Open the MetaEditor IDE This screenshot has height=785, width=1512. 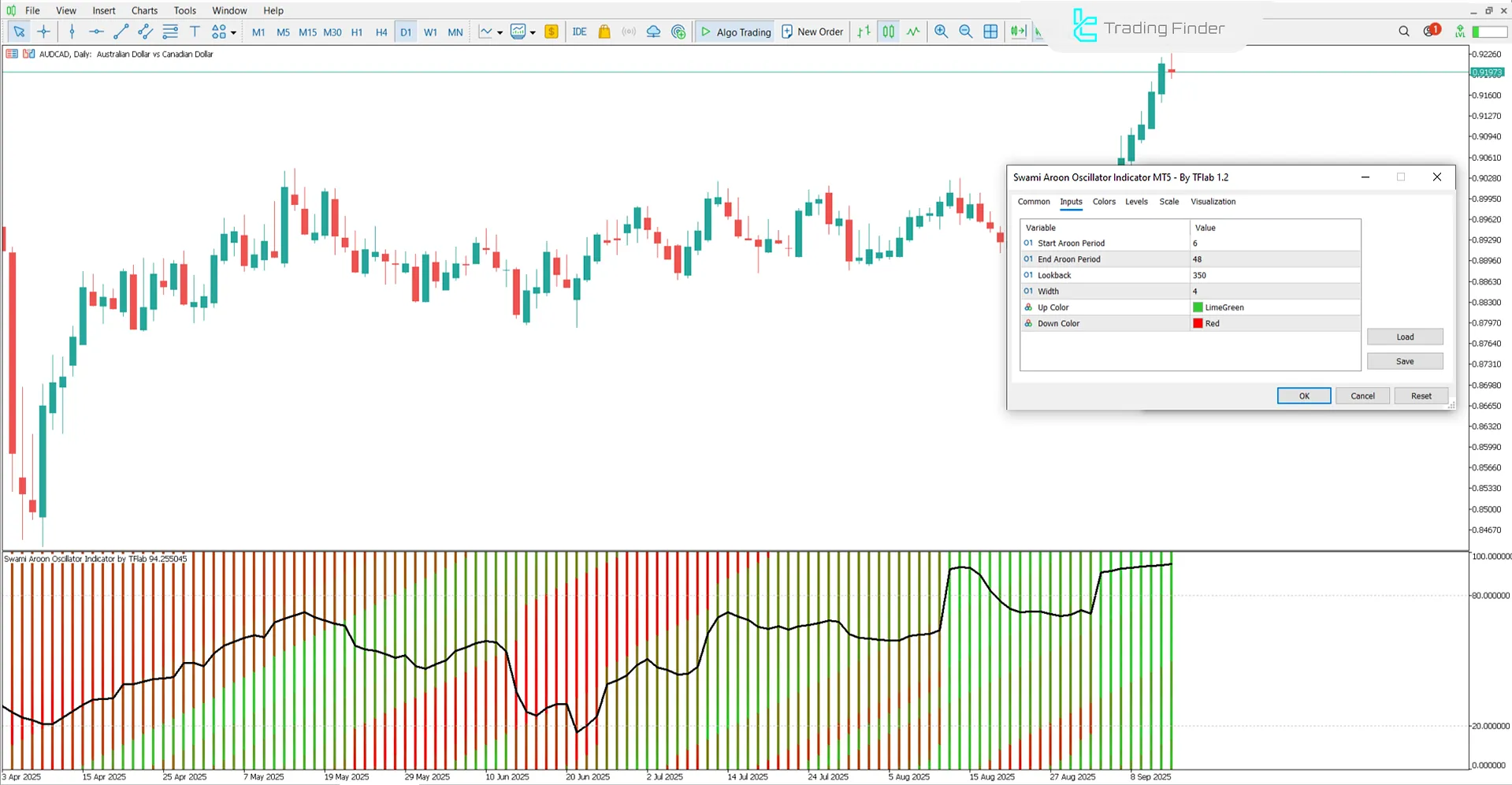pos(580,32)
